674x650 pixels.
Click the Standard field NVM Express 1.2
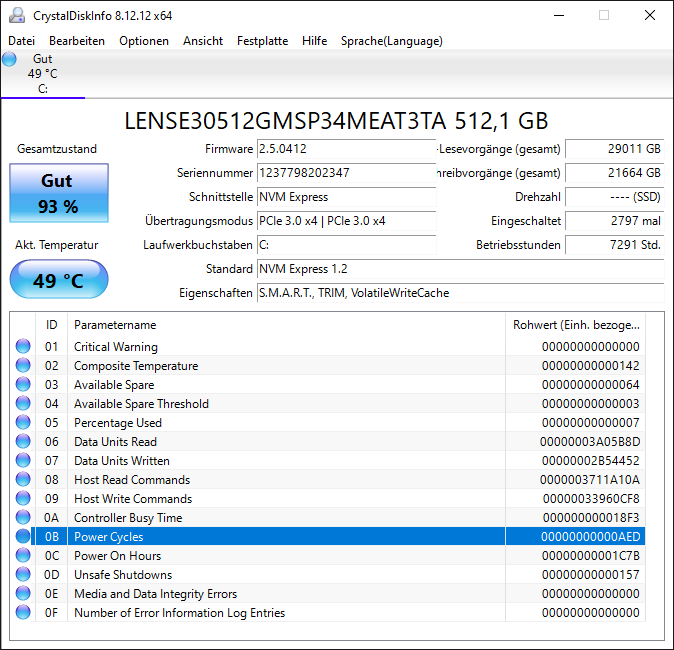[461, 269]
